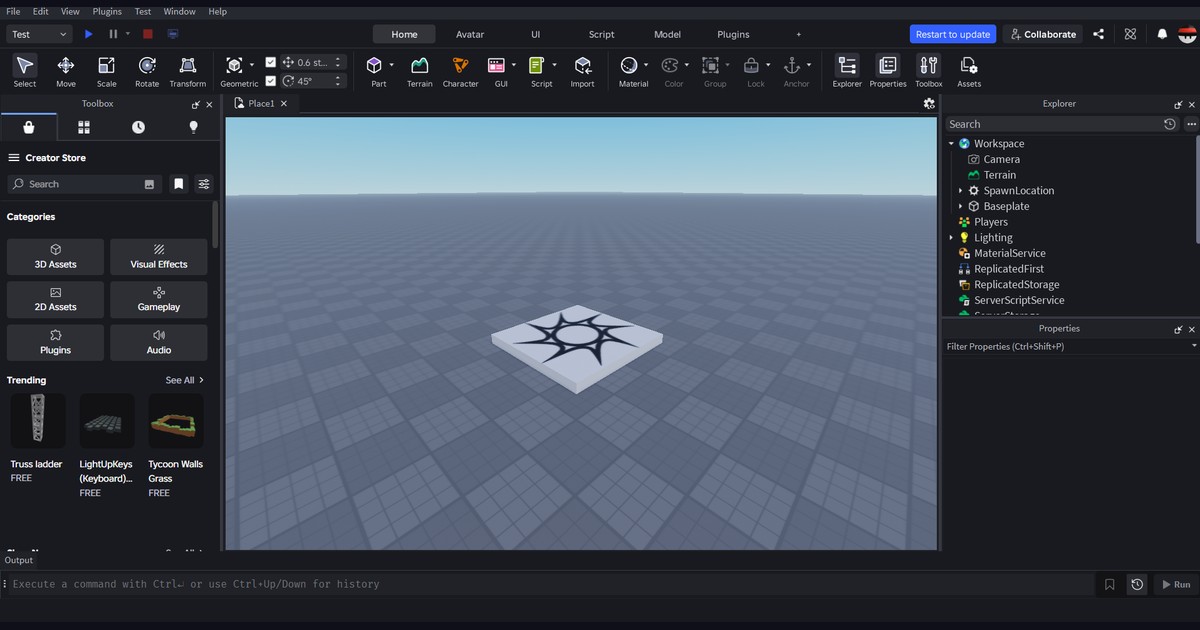Open the Terrain editor
The width and height of the screenshot is (1200, 630).
(x=420, y=71)
